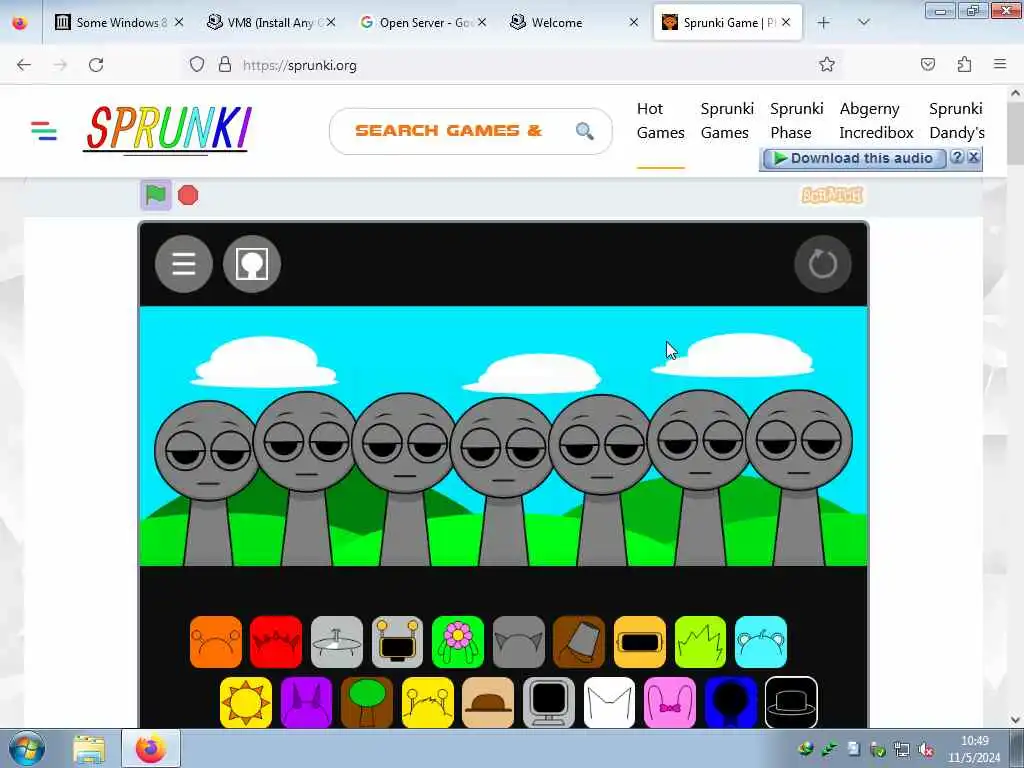Select the silver cymbal character icon
The height and width of the screenshot is (768, 1024).
tap(337, 642)
